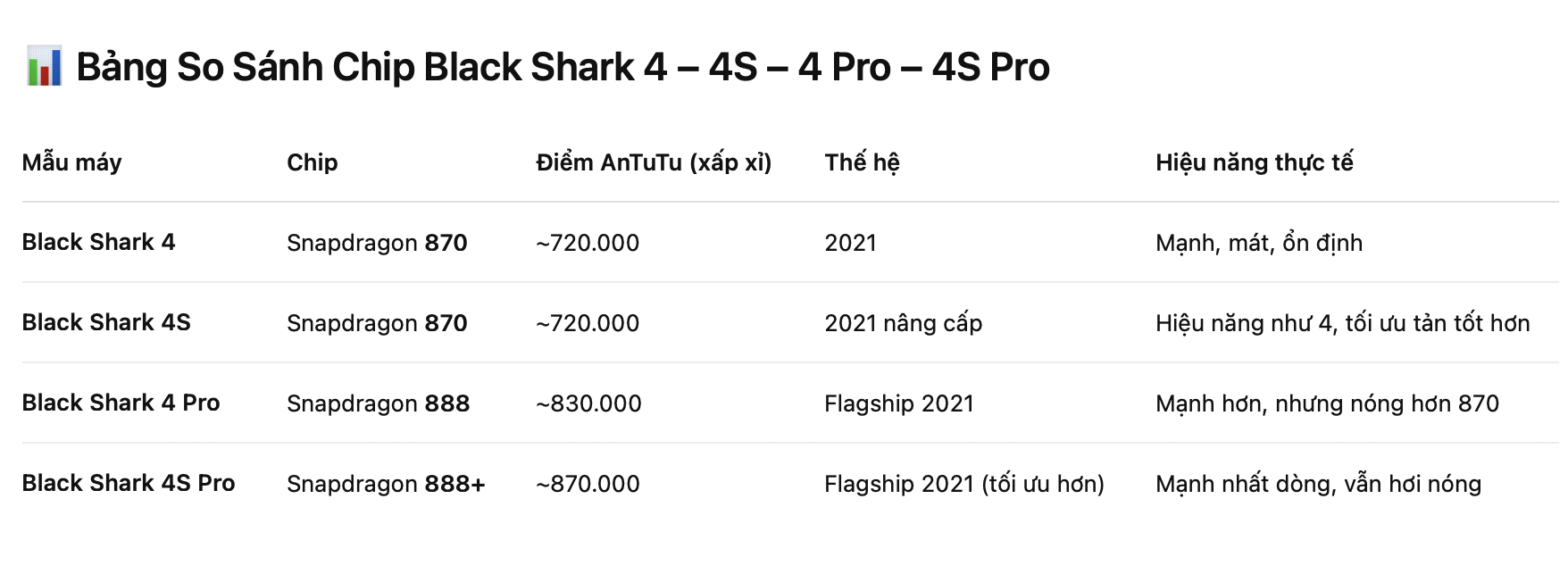The image size is (1568, 582).
Task: Click the "Flagship 2021 (tối ưu hơn)" cell
Action: point(963,484)
